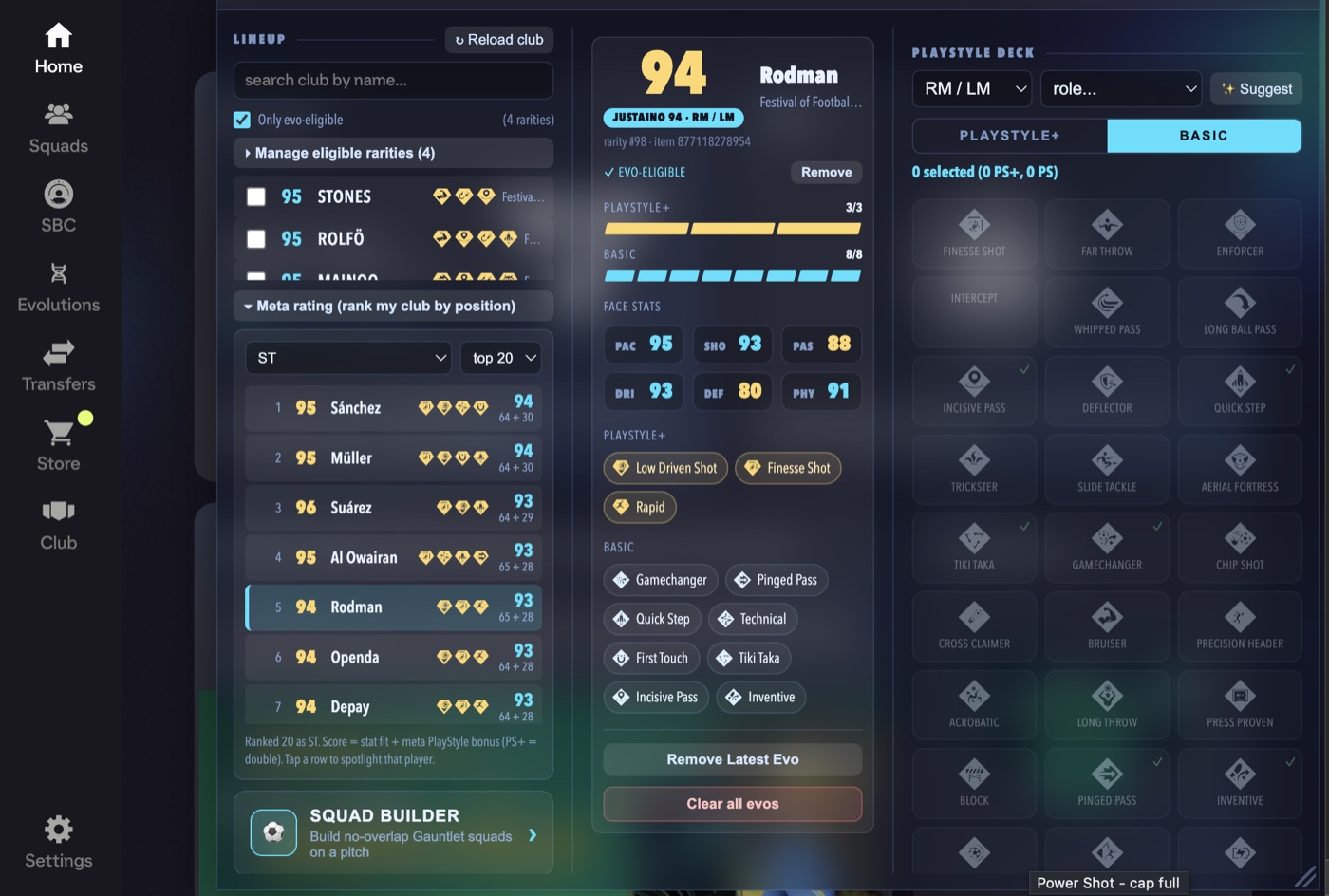Select the Finesse Shot playstyle card
Viewport: 1329px width, 896px height.
point(974,233)
